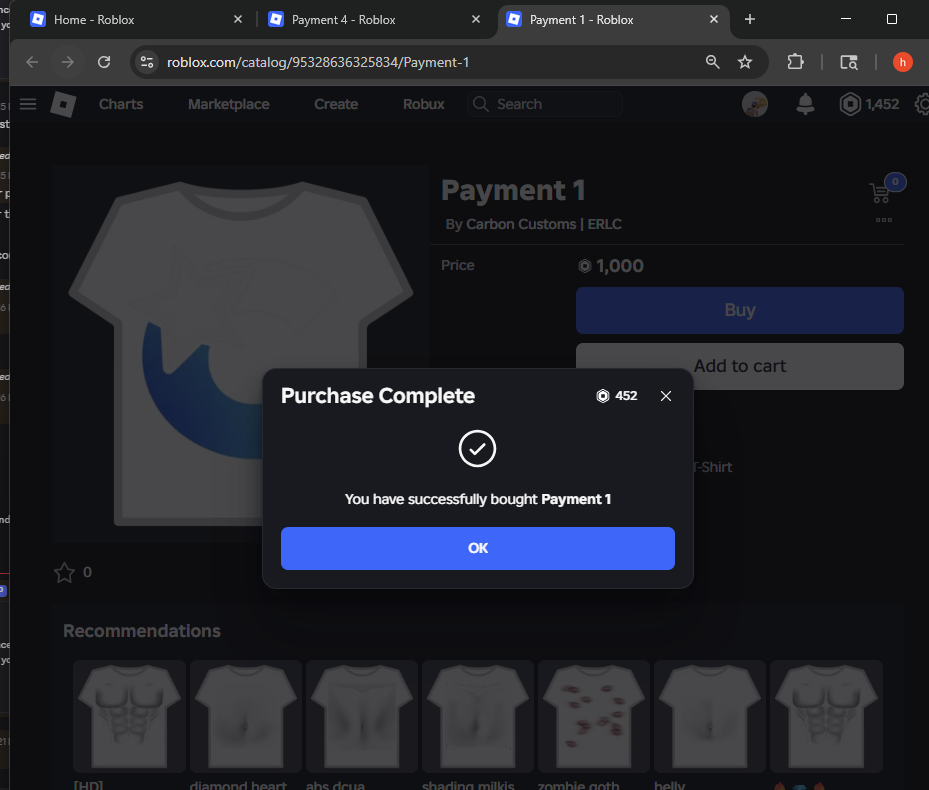Open Roblox notifications bell
929x790 pixels.
(805, 104)
